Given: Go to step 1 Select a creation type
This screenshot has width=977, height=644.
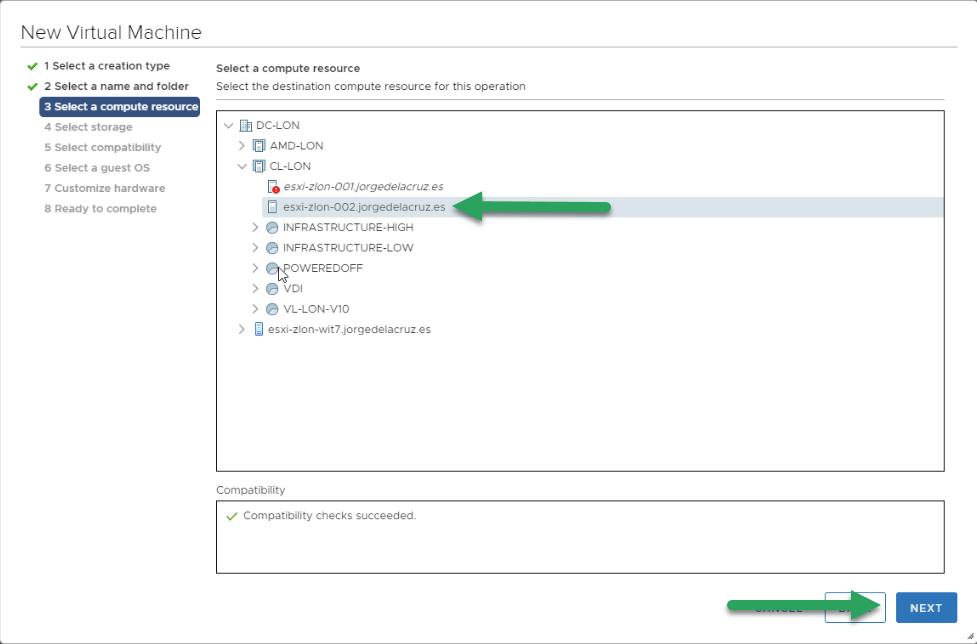Looking at the screenshot, I should [x=107, y=66].
